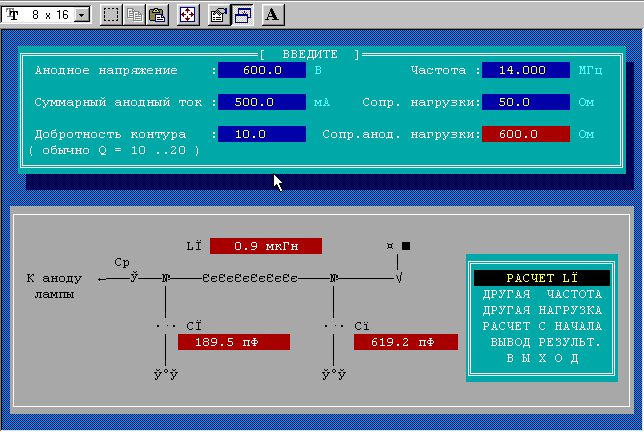
Task: Select РАСЧЕТ С НАЧАЛА option
Action: pyautogui.click(x=541, y=326)
